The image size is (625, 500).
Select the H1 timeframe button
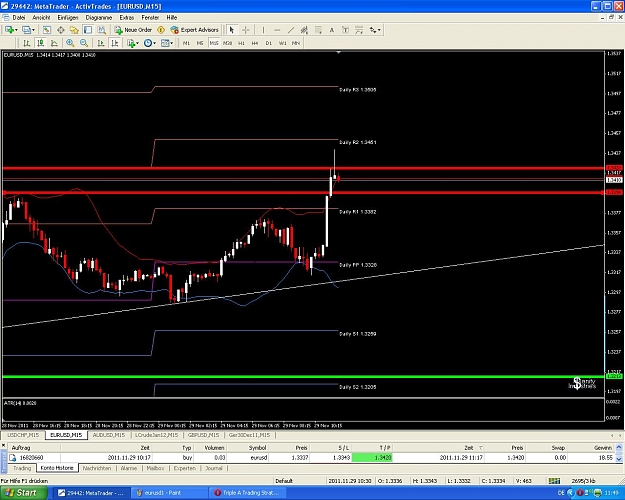point(241,43)
